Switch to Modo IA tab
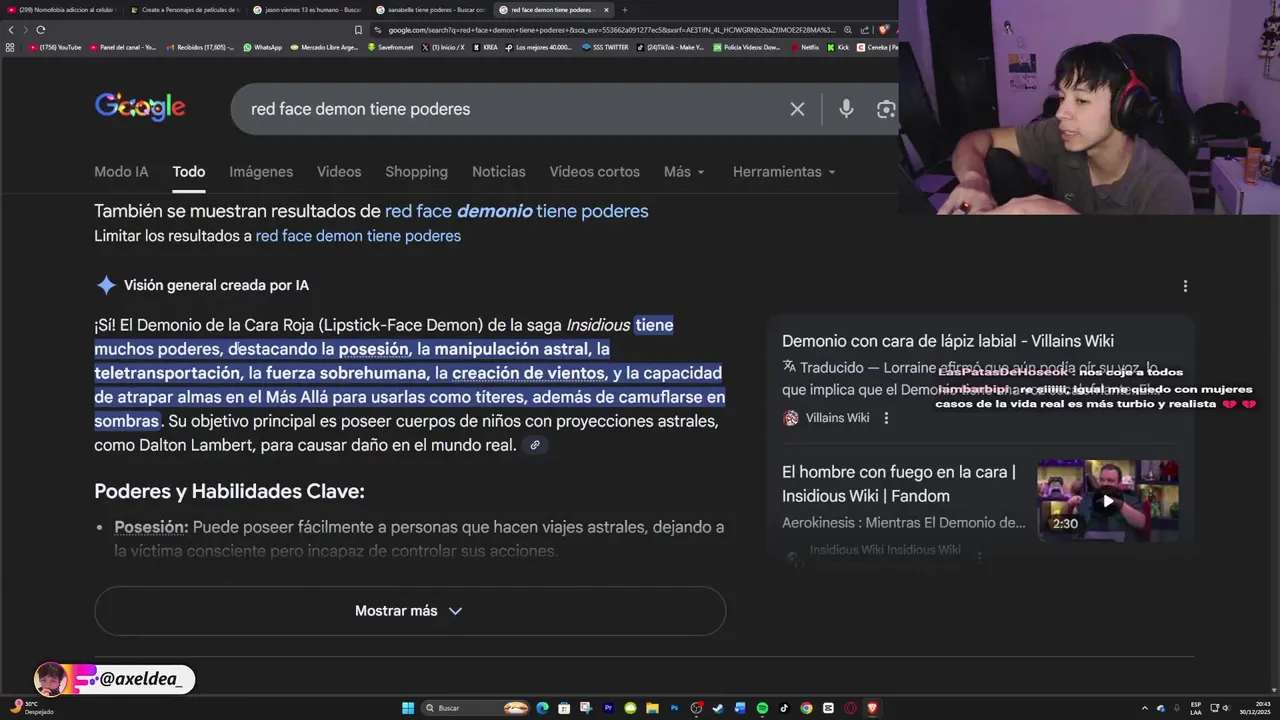This screenshot has width=1280, height=720. [x=121, y=172]
